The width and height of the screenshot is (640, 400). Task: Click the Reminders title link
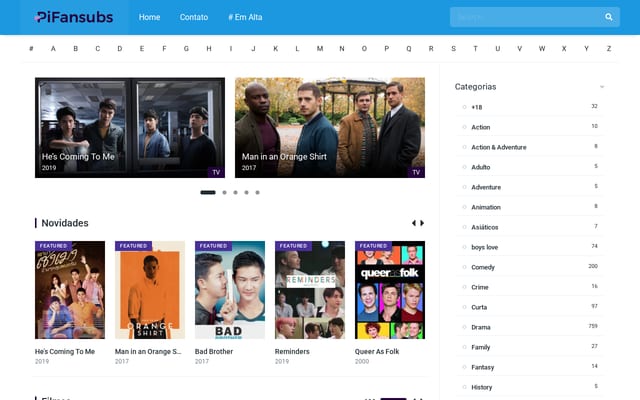point(292,351)
